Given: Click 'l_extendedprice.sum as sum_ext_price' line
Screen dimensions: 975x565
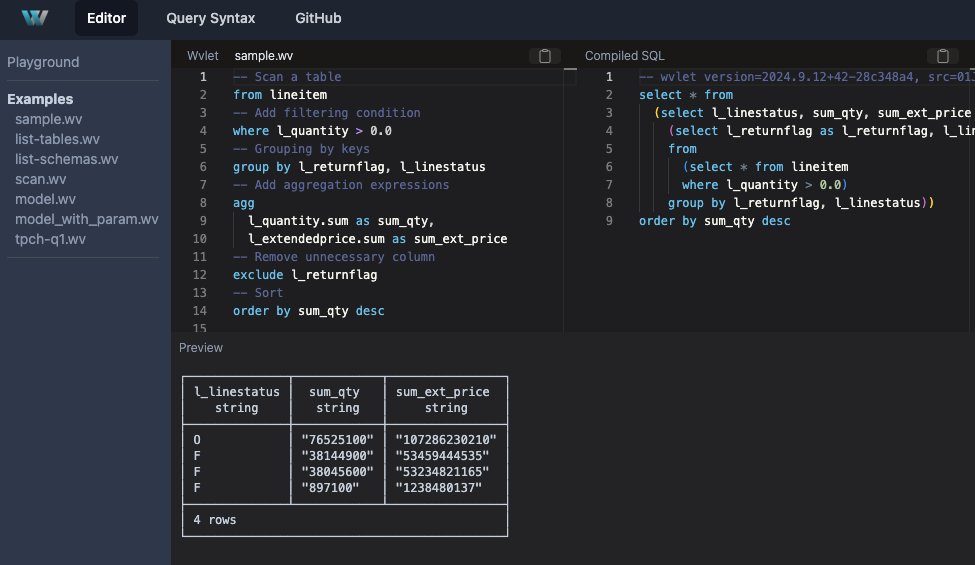Looking at the screenshot, I should (x=377, y=239).
